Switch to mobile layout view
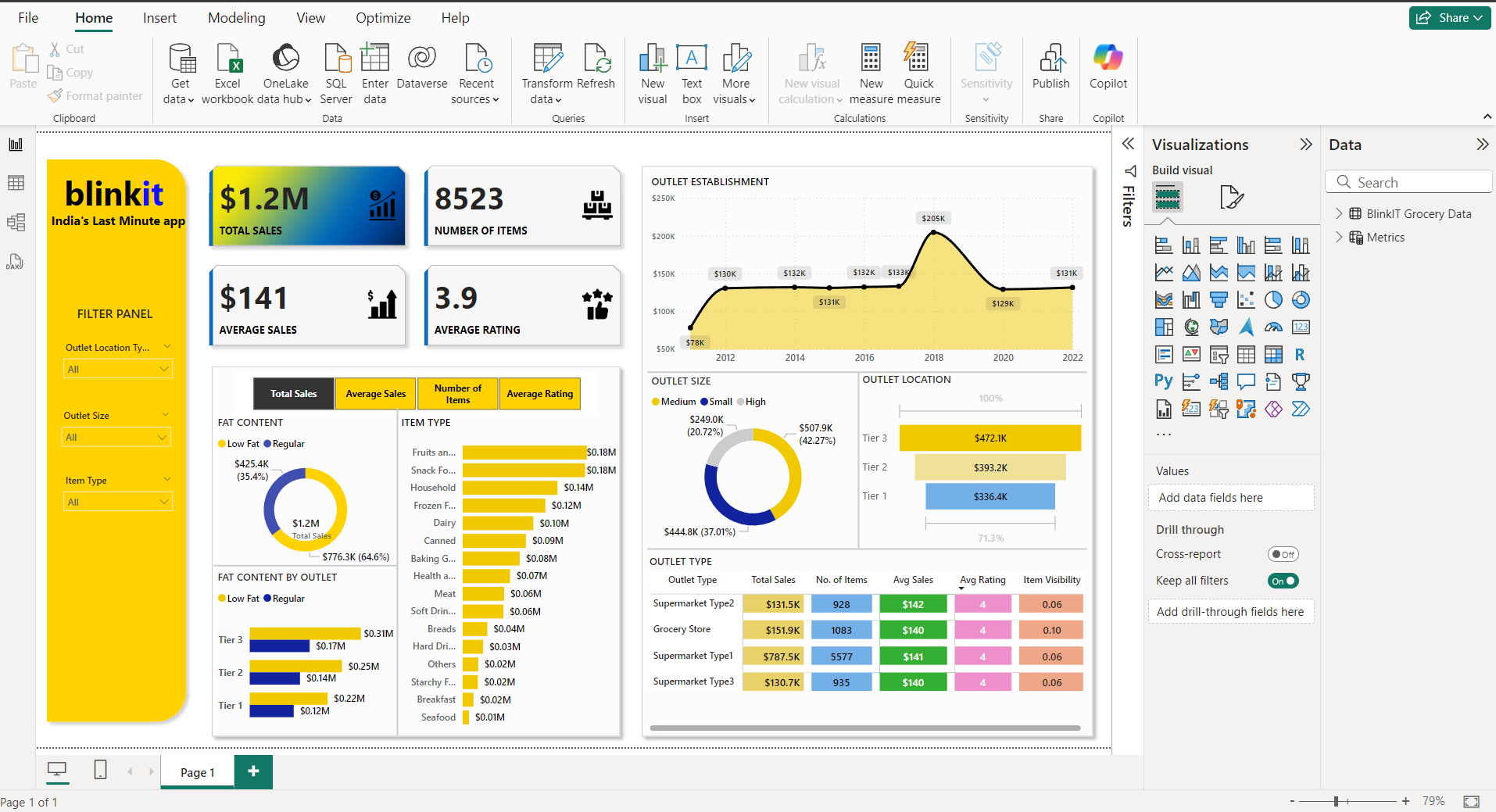This screenshot has width=1496, height=812. [x=100, y=770]
